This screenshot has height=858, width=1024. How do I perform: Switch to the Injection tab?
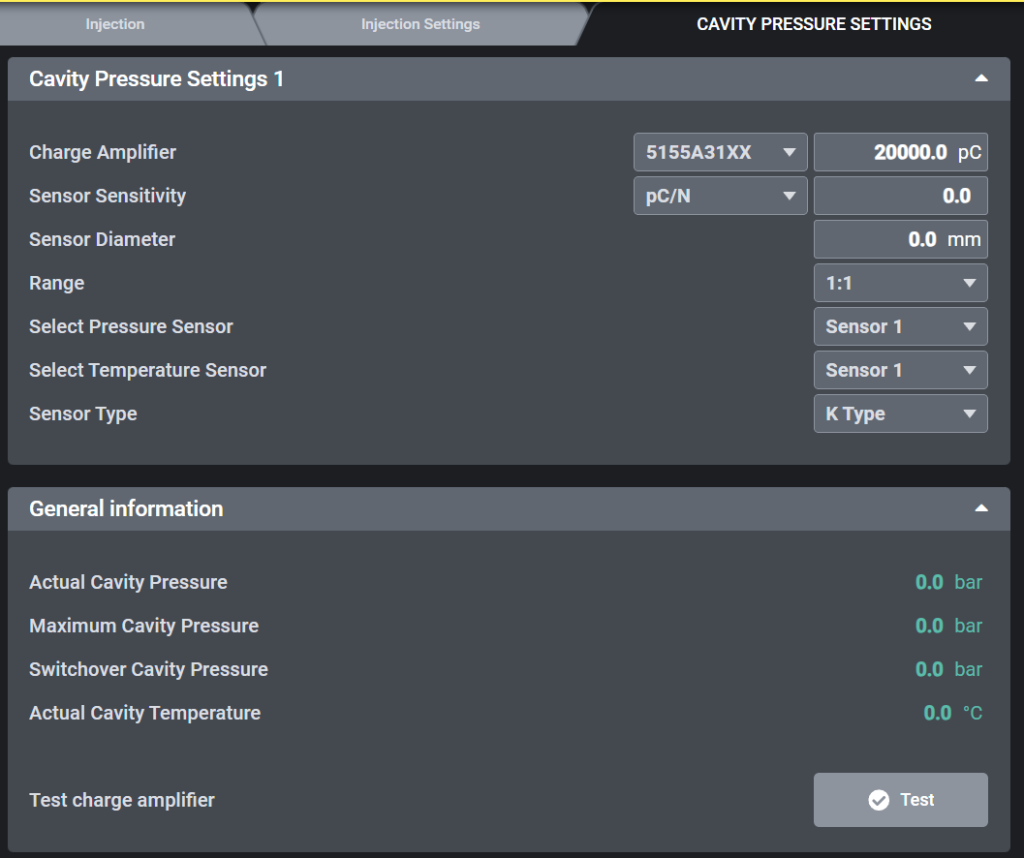pos(115,24)
